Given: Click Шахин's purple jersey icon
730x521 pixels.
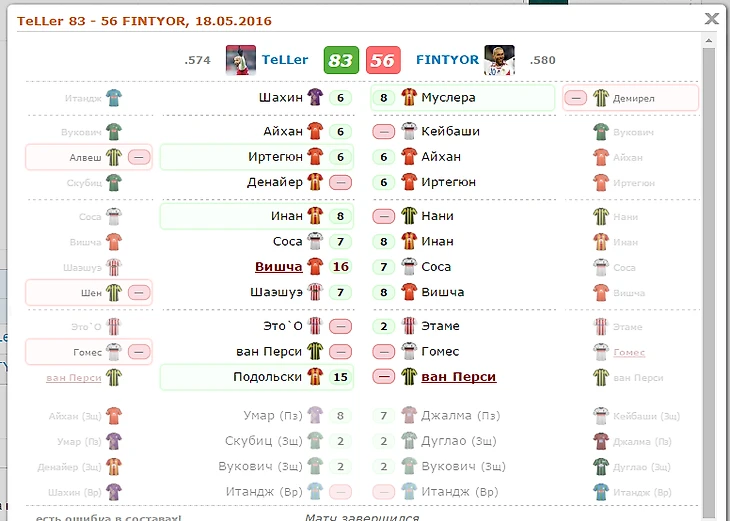Looking at the screenshot, I should tap(316, 98).
